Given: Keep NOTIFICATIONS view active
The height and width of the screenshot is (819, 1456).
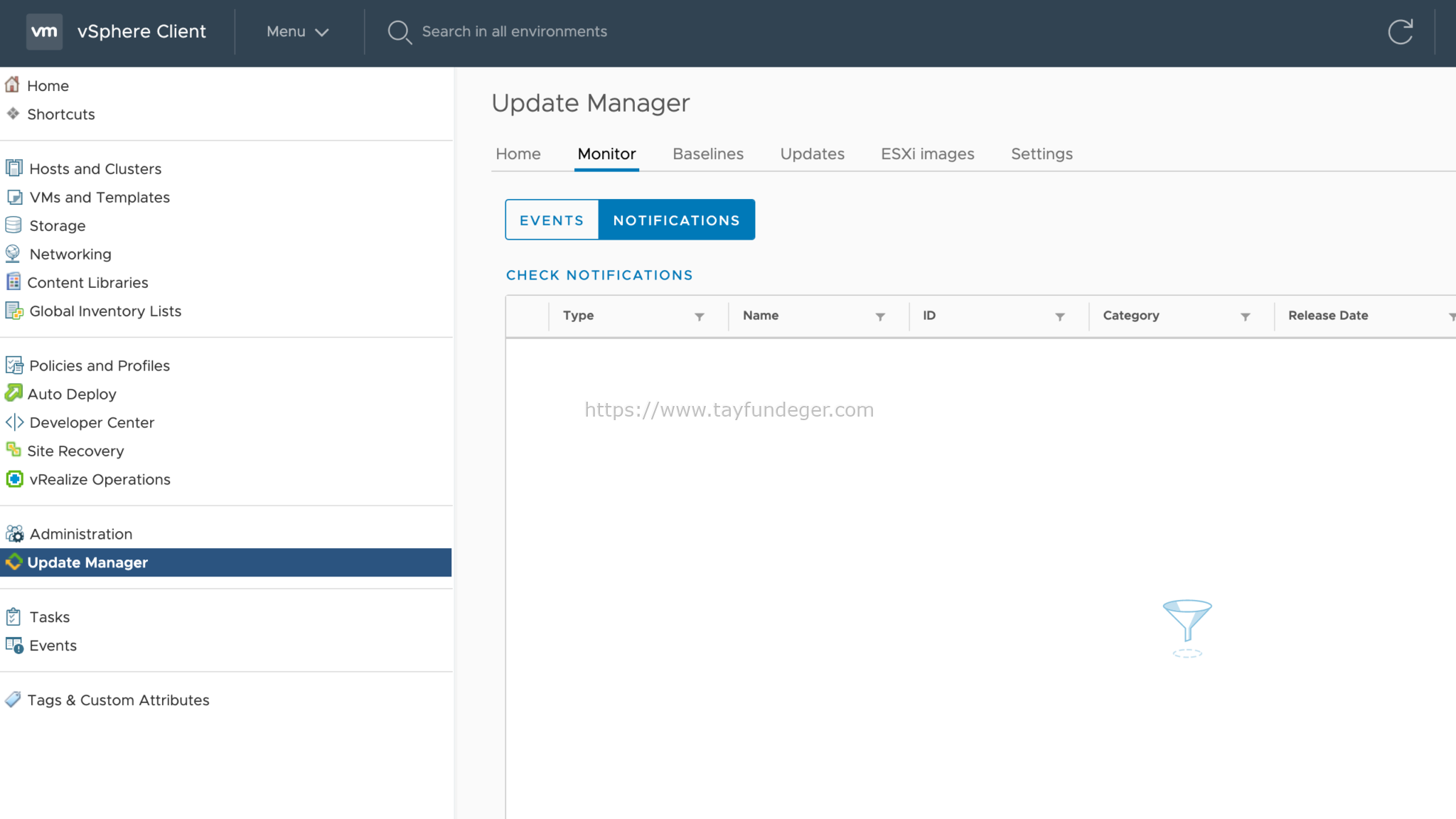Looking at the screenshot, I should 676,220.
